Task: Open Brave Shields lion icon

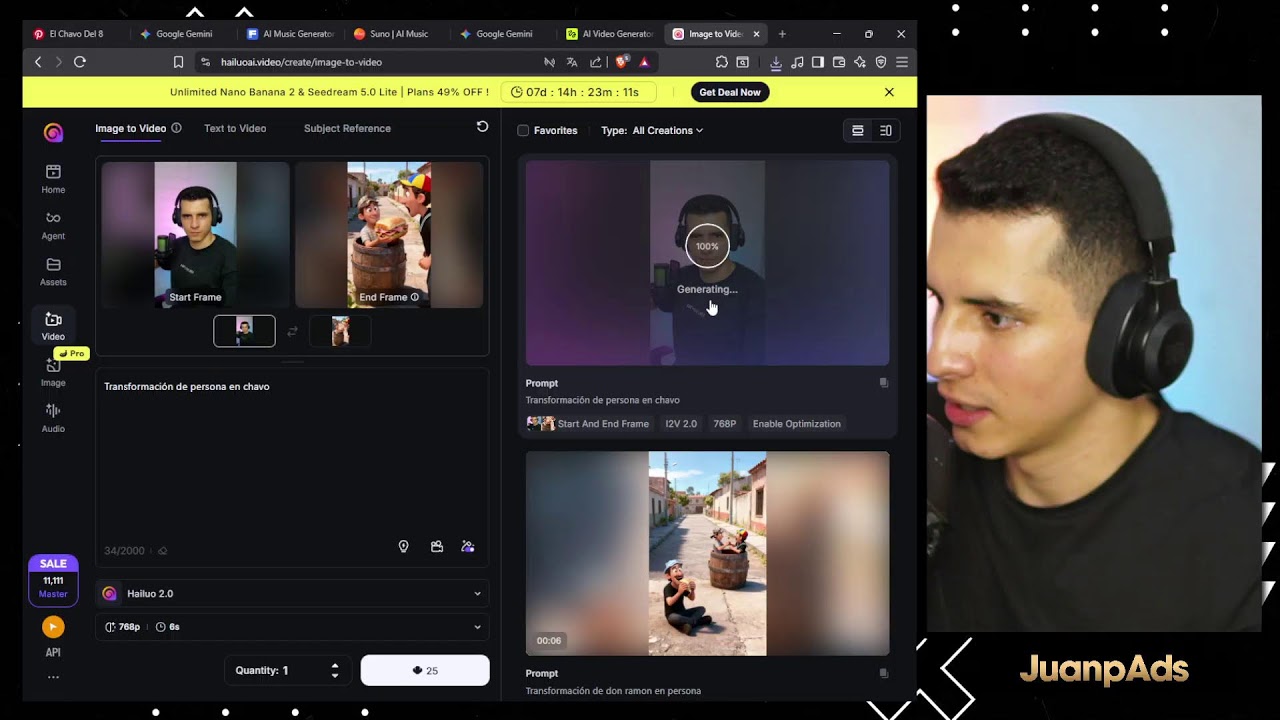Action: 621,62
